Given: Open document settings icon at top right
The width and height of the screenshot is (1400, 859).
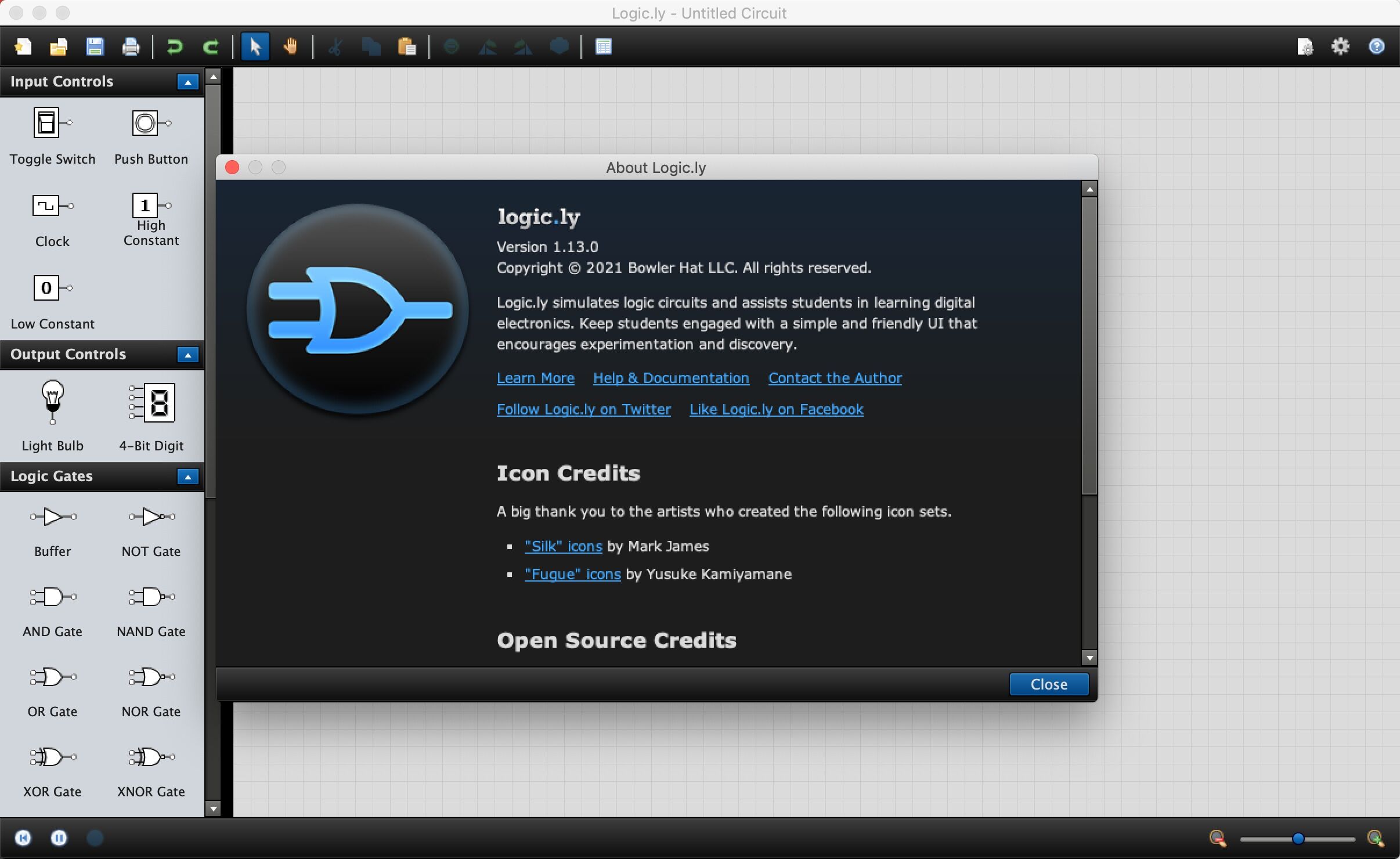Looking at the screenshot, I should pyautogui.click(x=1305, y=46).
